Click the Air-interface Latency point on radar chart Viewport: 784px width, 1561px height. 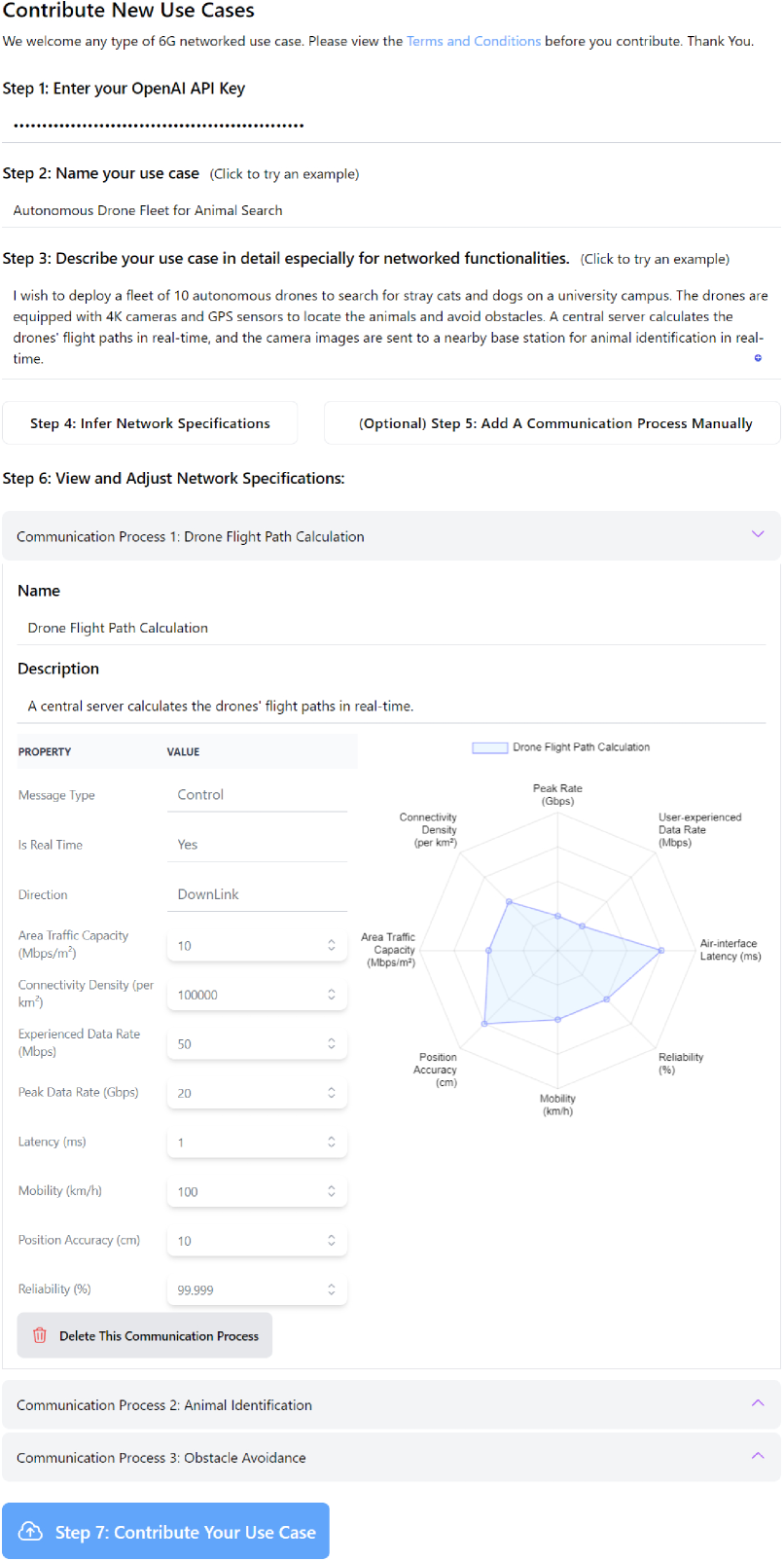[x=661, y=951]
